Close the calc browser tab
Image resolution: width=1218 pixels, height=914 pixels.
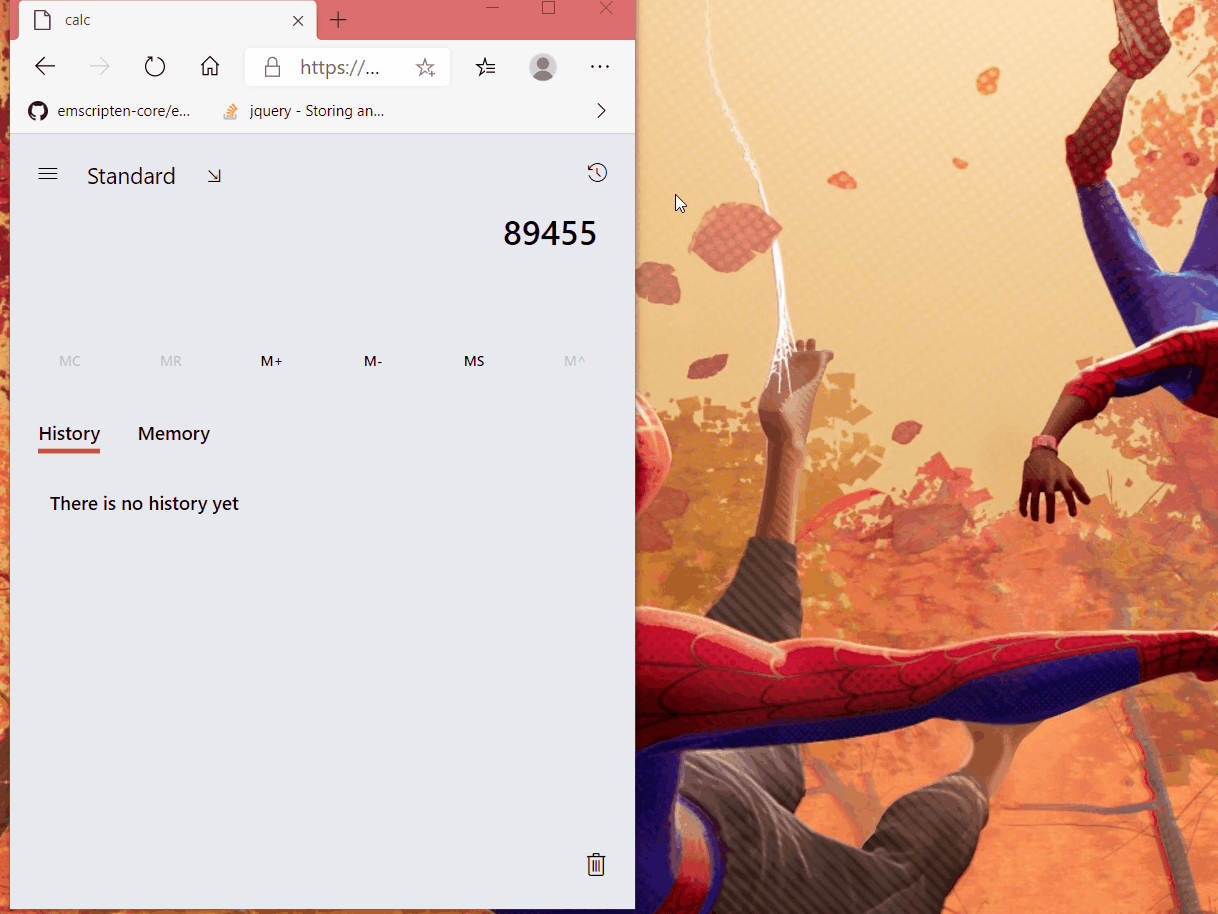[x=298, y=20]
